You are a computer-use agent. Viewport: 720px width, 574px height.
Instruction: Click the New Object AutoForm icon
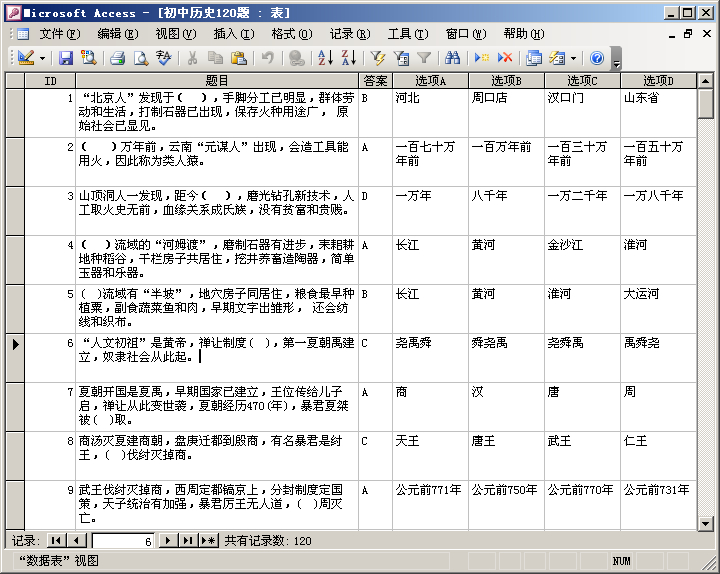point(557,58)
